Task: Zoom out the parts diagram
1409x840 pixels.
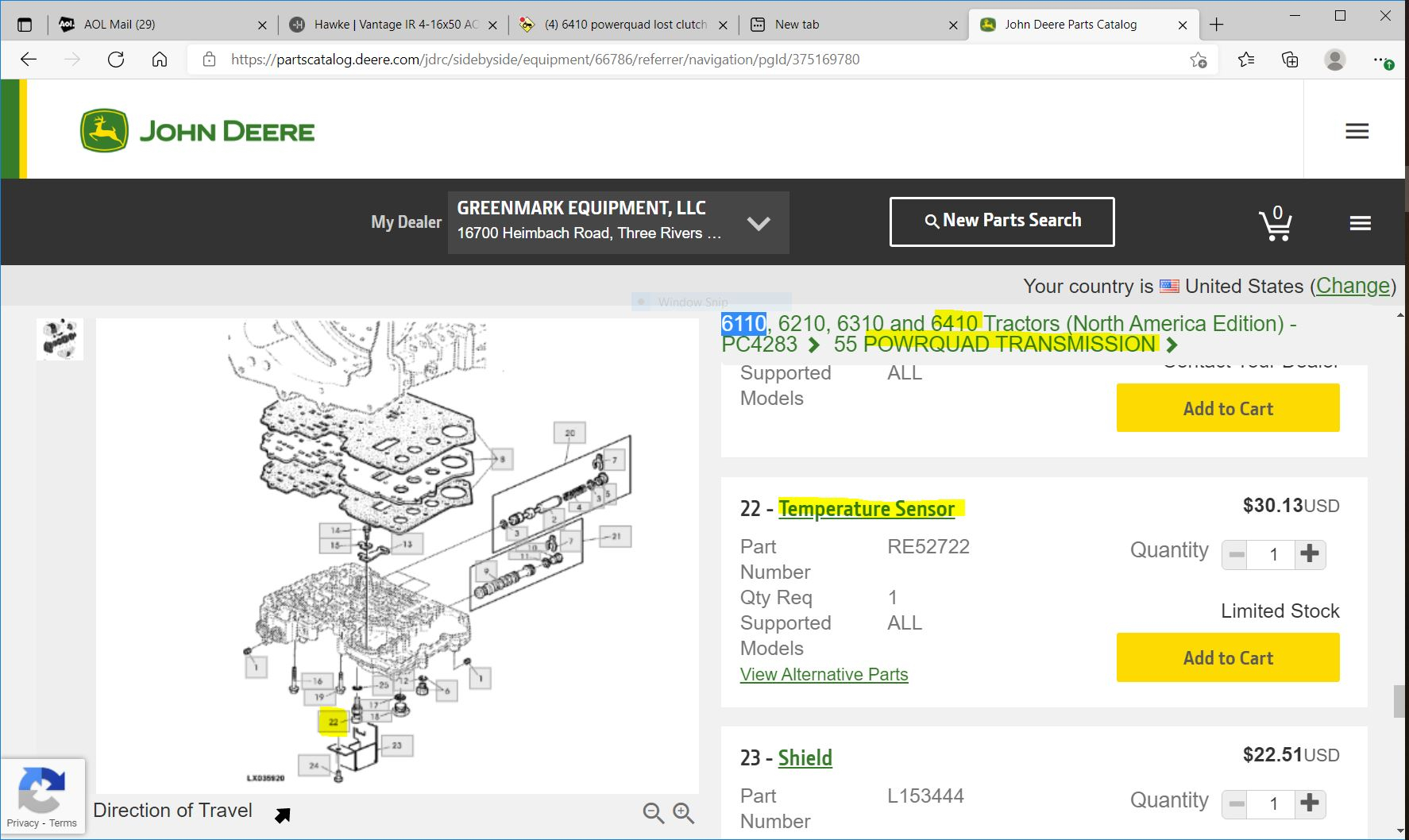Action: 653,813
